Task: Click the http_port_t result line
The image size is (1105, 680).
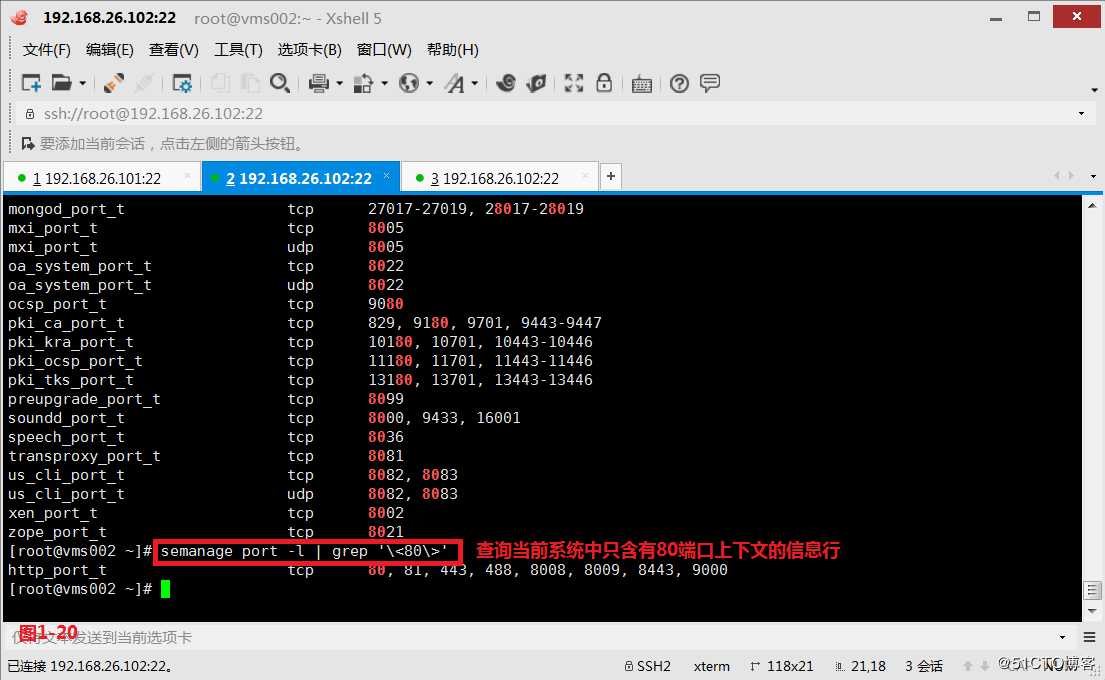Action: (368, 570)
